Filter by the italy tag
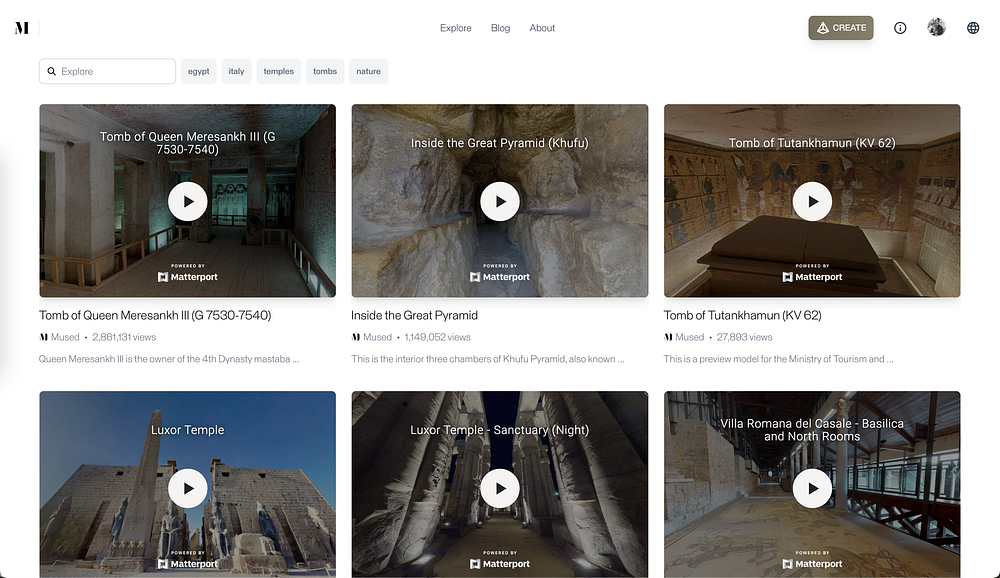Screen dimensions: 1000x578 pyautogui.click(x=237, y=71)
